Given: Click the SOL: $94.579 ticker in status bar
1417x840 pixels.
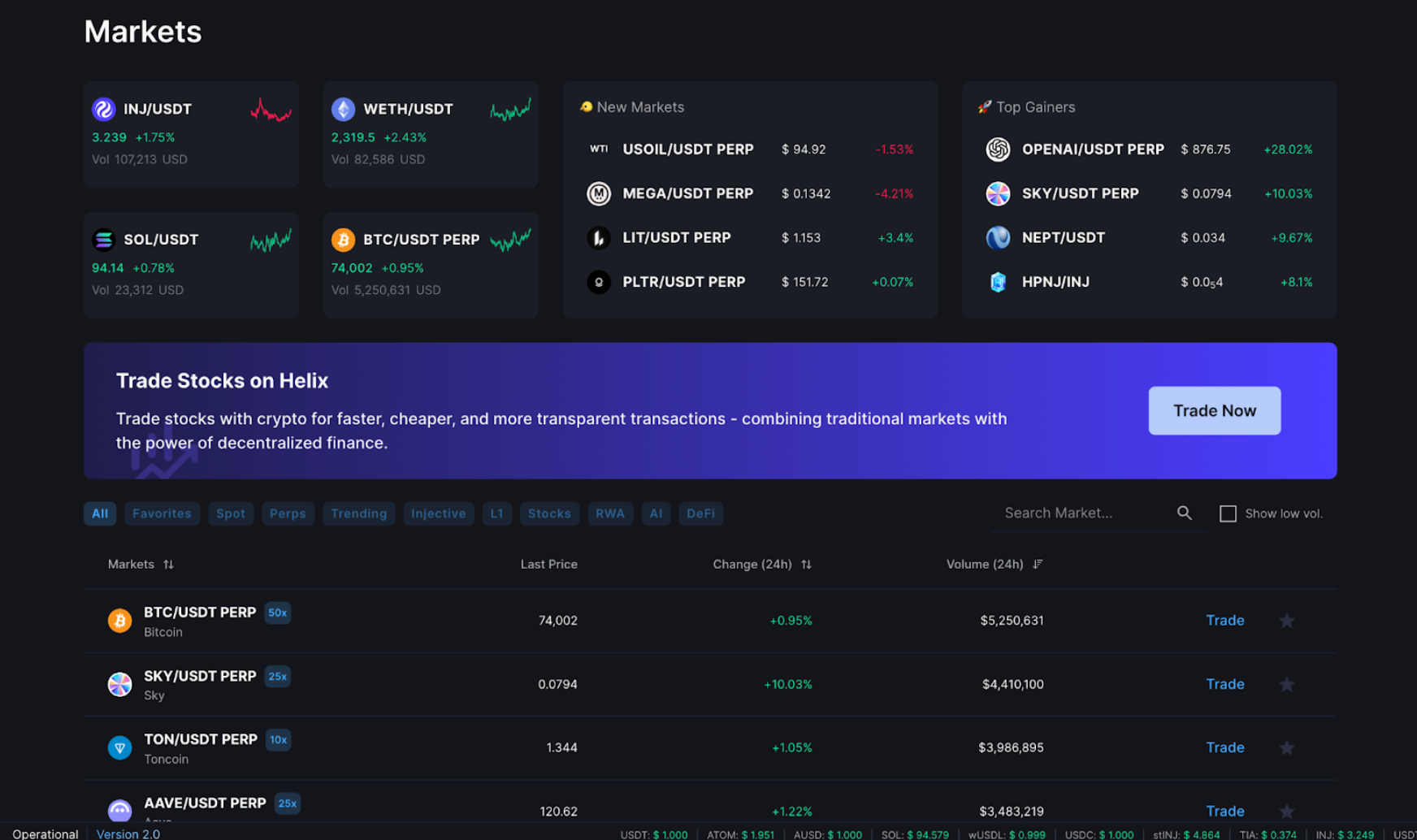Looking at the screenshot, I should [x=915, y=834].
